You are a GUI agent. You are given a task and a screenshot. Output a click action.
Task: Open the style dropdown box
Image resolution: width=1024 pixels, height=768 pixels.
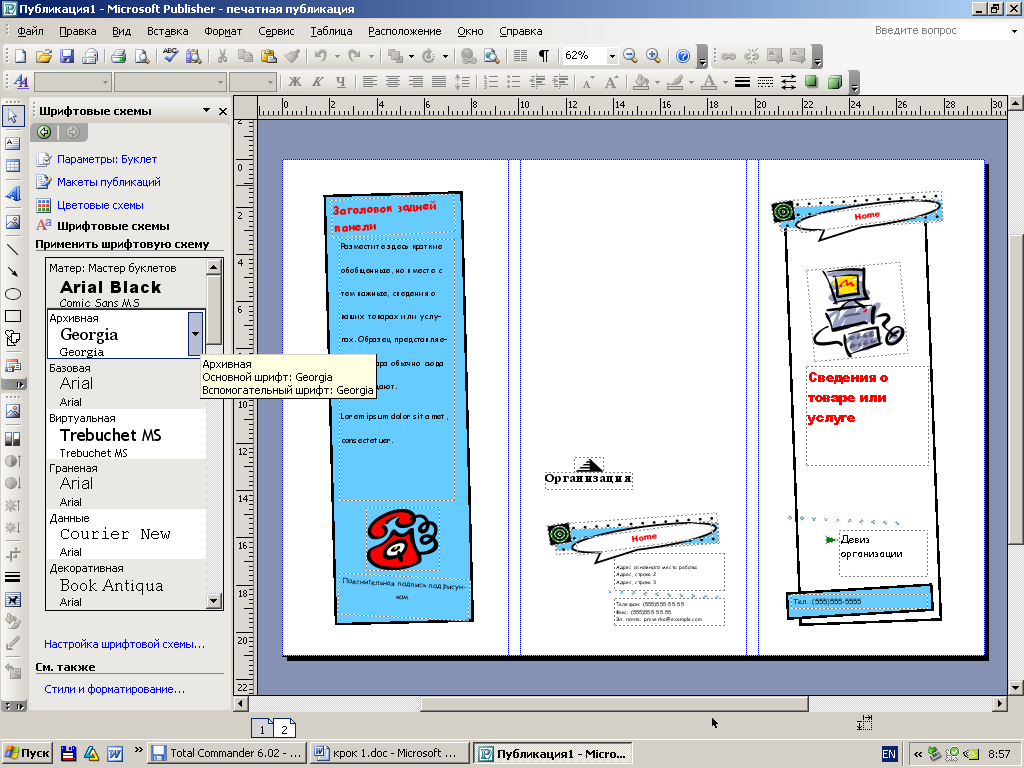(105, 82)
